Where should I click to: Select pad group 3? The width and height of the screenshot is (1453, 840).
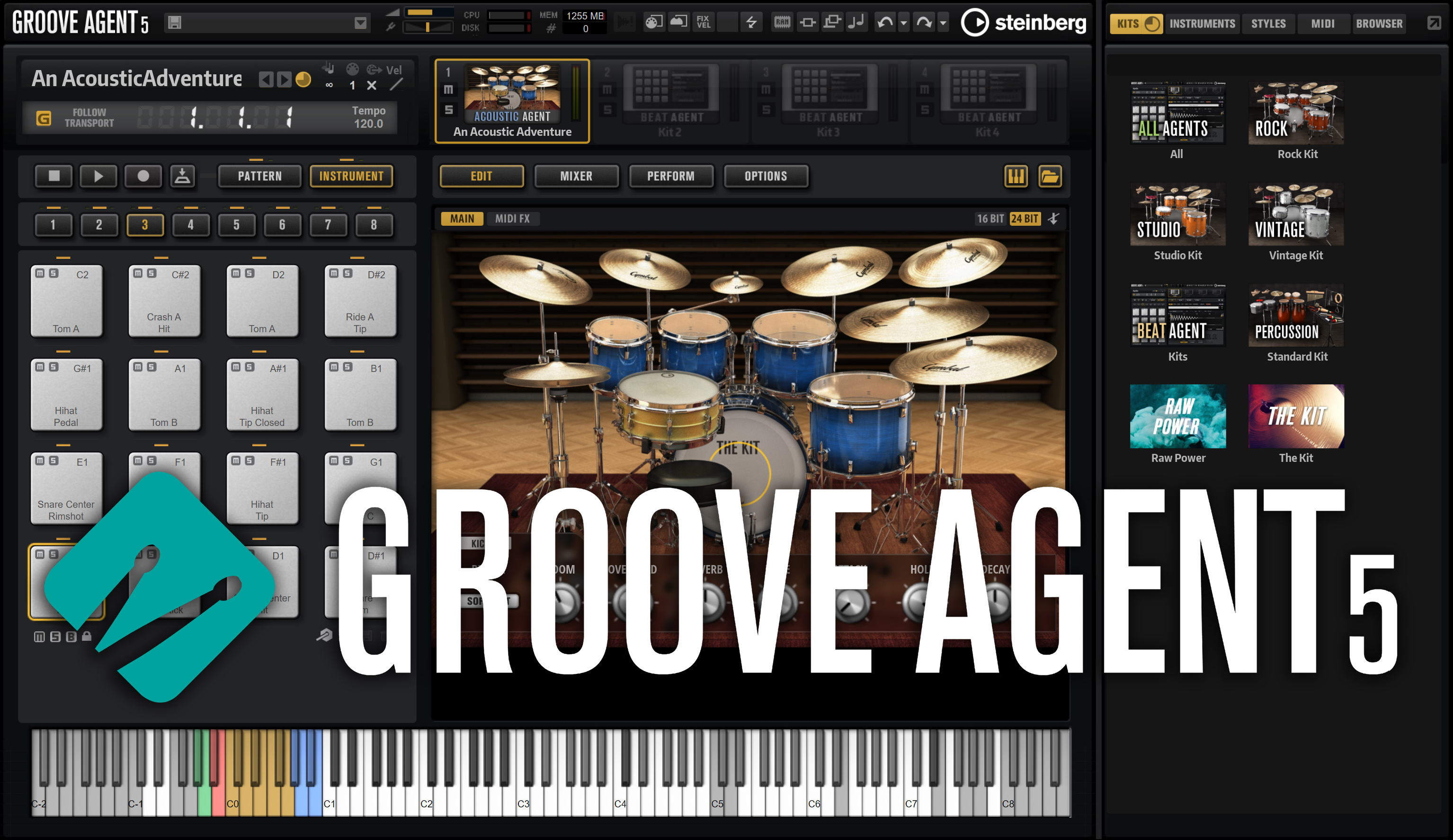pyautogui.click(x=145, y=224)
